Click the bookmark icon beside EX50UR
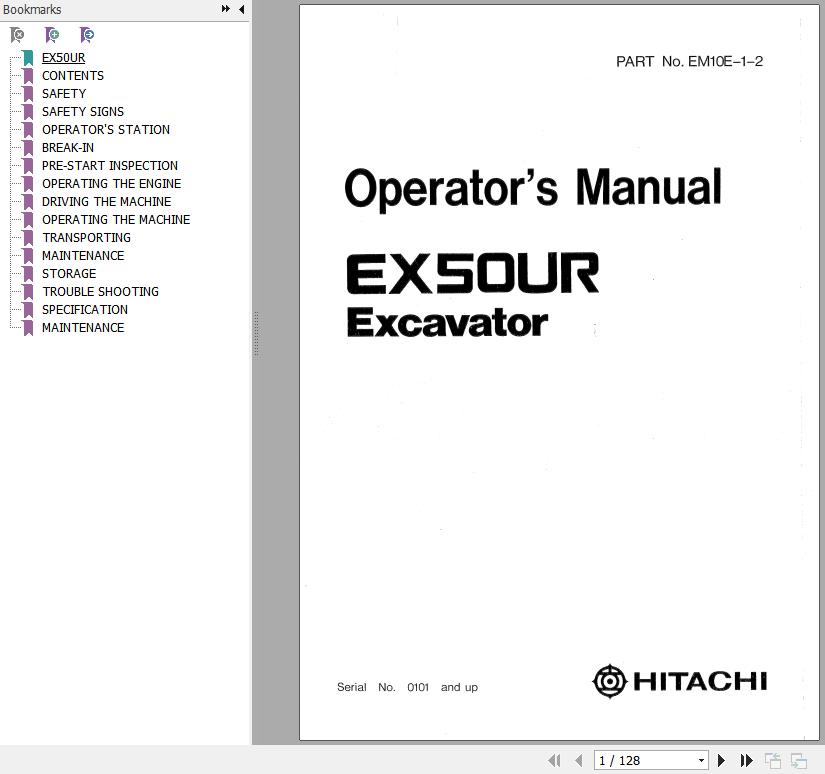The height and width of the screenshot is (774, 825). (28, 58)
